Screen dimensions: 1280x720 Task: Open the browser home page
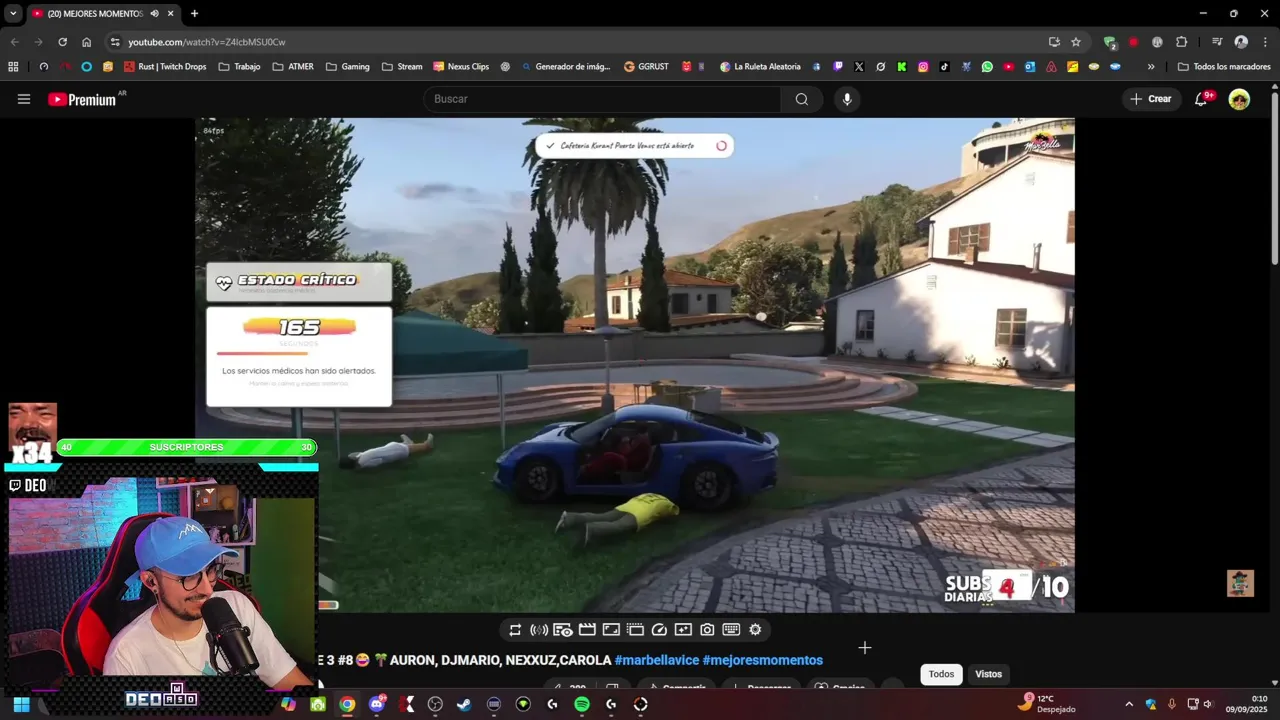86,42
